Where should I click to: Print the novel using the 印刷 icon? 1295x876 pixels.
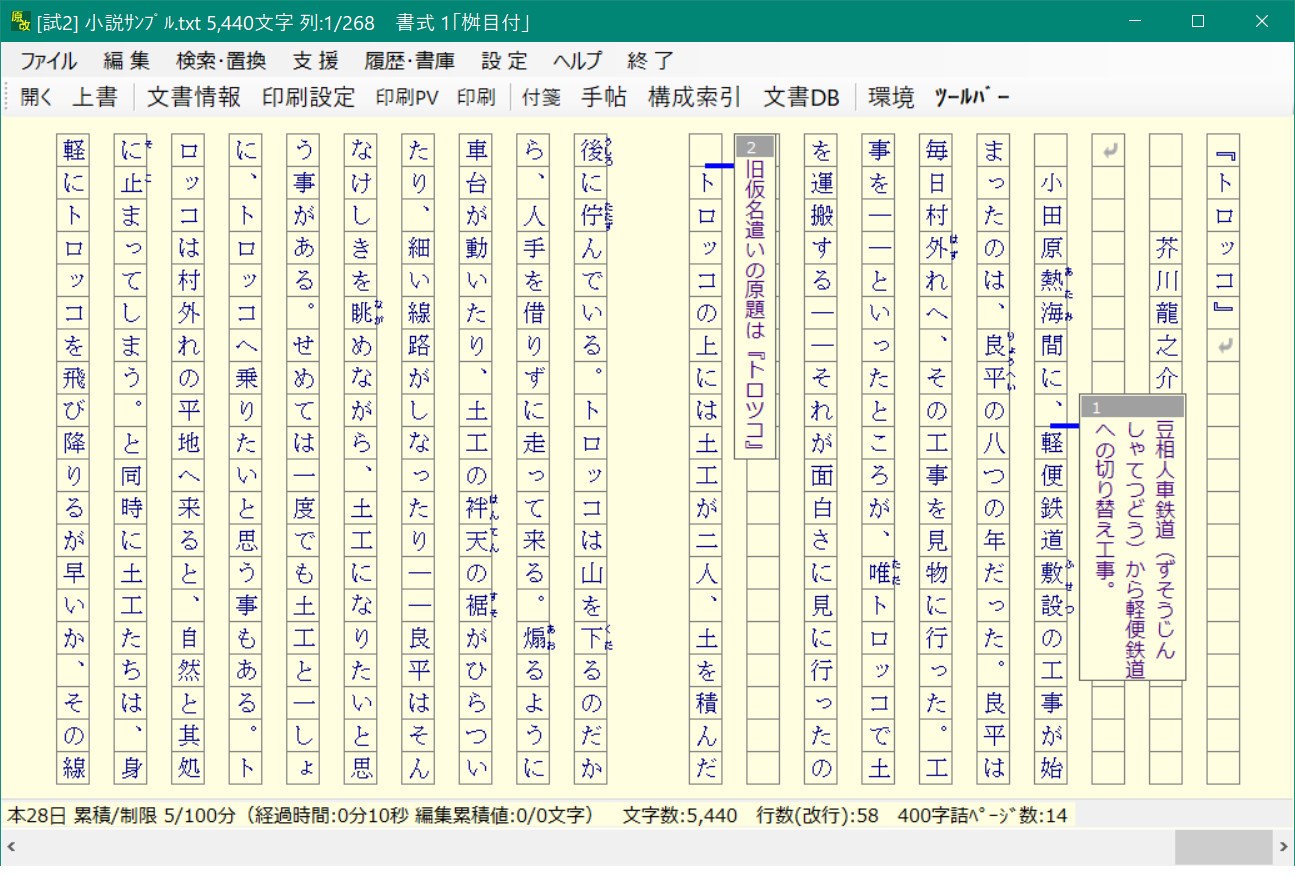(x=476, y=97)
